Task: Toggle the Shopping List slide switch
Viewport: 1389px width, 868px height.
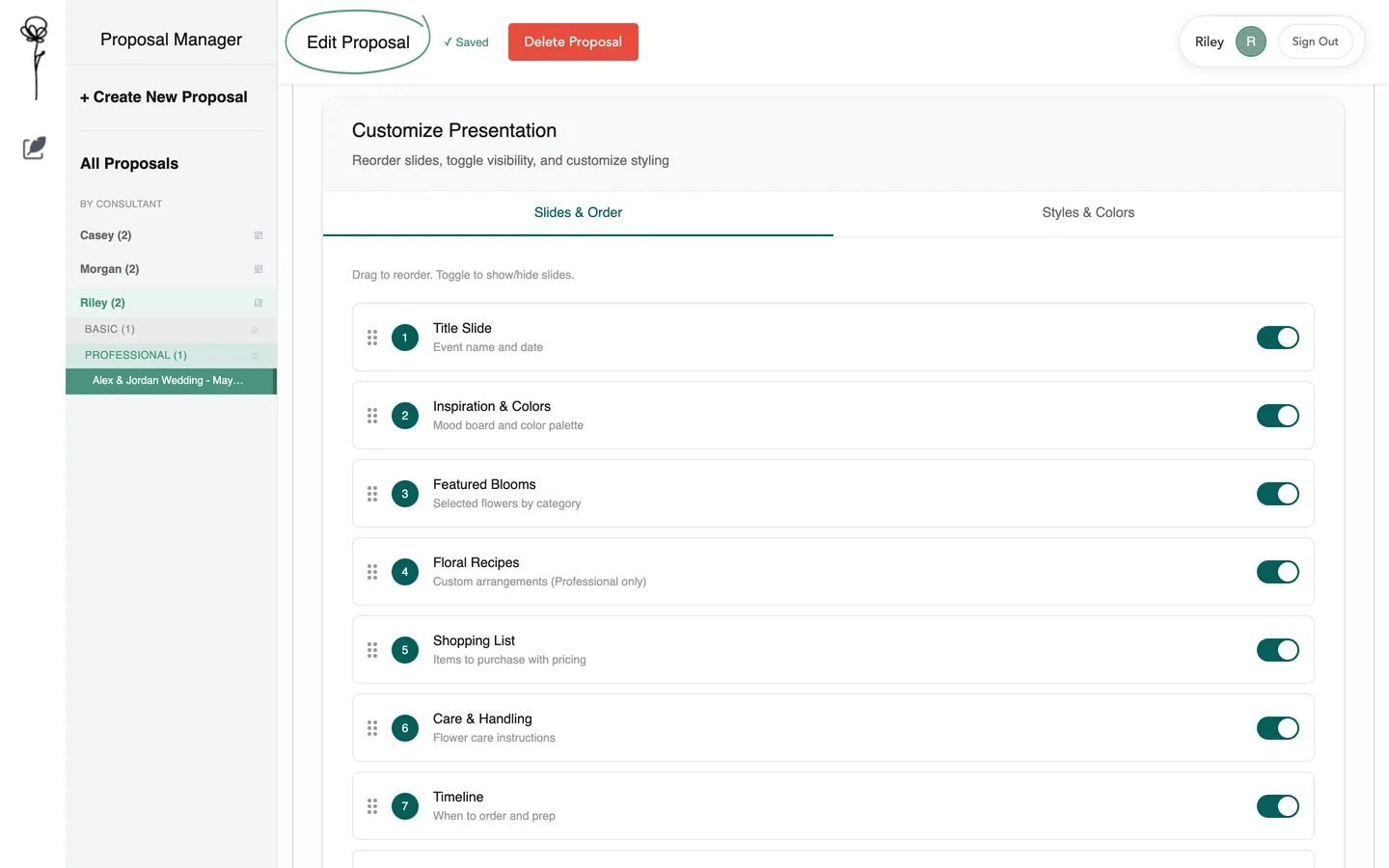Action: [1277, 650]
